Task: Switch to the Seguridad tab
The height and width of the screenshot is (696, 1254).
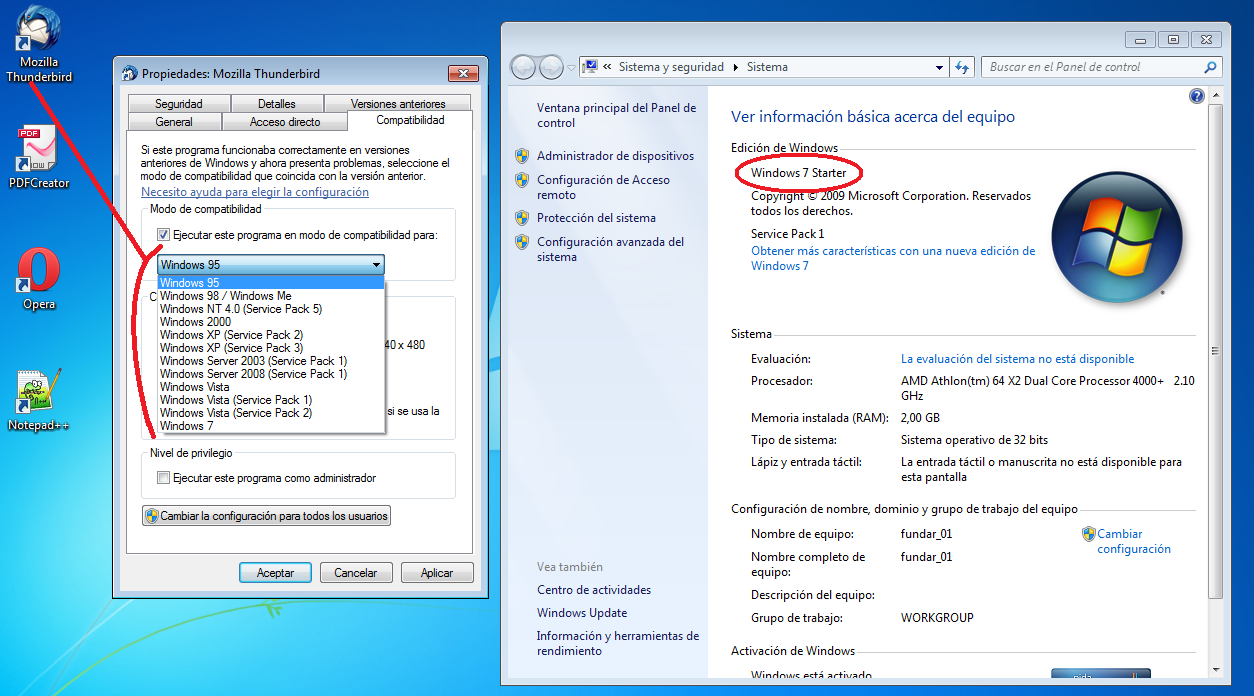Action: click(179, 104)
